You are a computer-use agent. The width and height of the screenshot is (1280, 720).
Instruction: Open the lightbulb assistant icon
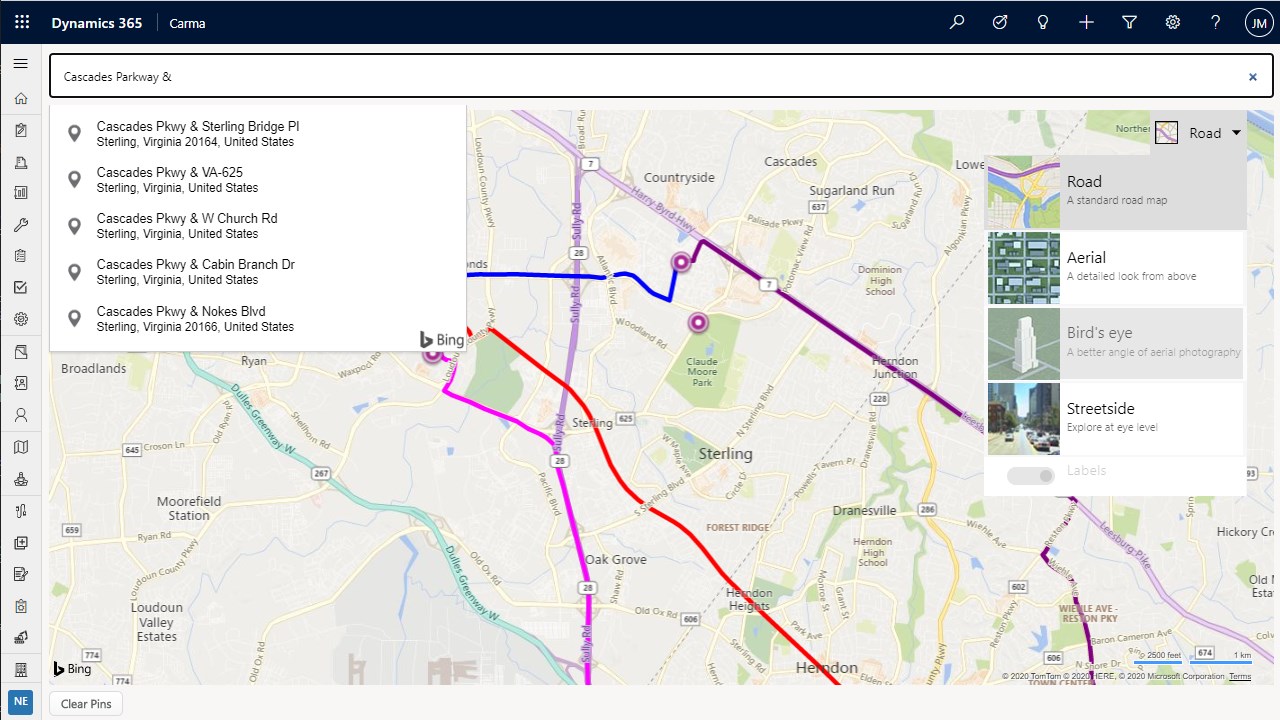click(x=1043, y=22)
